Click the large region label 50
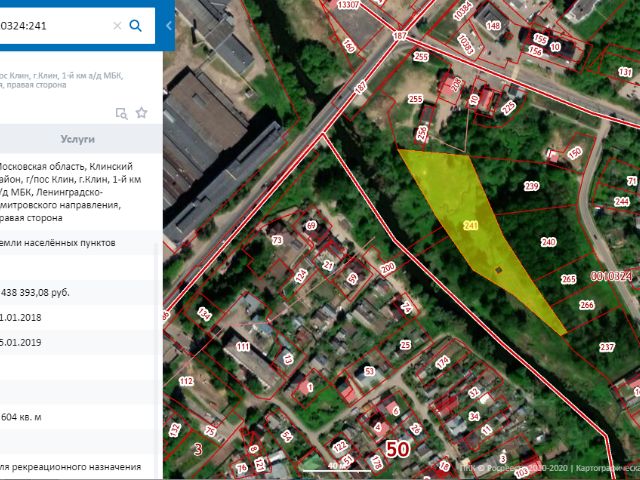 click(397, 450)
